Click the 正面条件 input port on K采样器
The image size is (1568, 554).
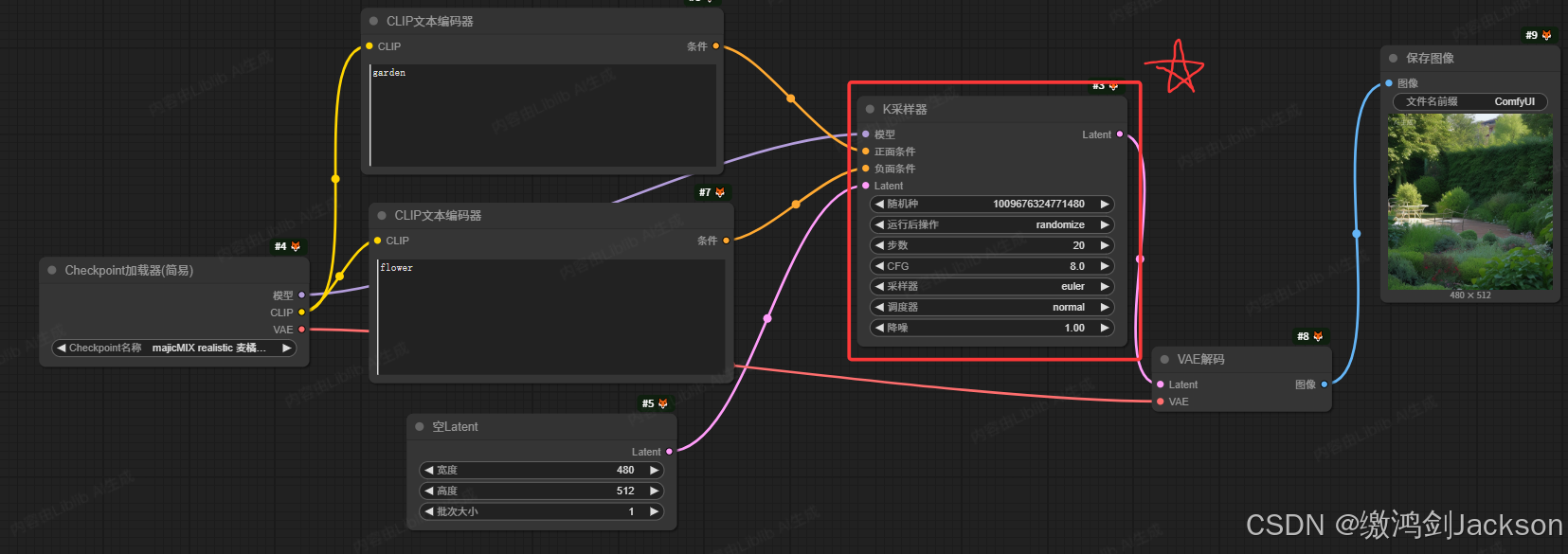click(x=866, y=151)
